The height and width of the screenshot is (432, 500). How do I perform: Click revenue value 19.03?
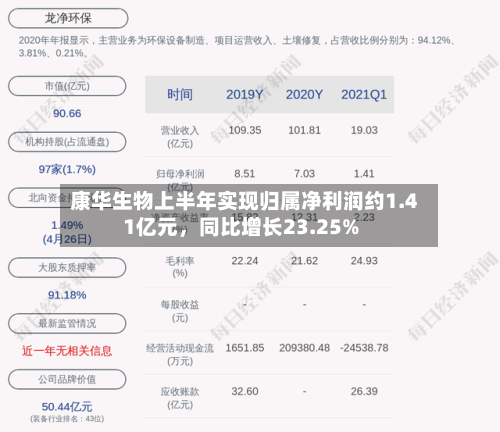[364, 130]
